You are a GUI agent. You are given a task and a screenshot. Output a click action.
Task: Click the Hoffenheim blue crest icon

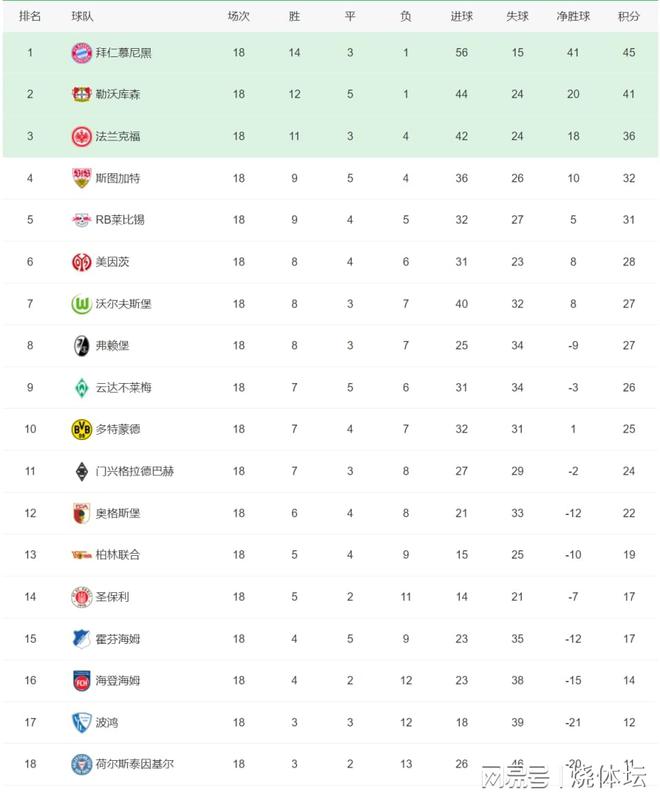(x=81, y=639)
